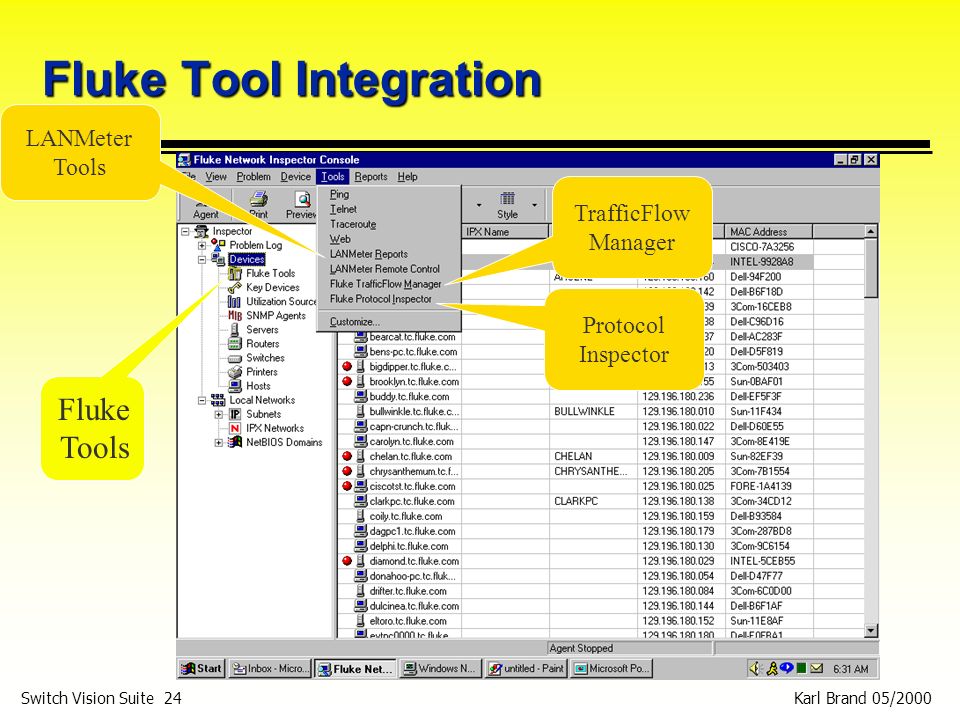Expand the Problem Log node
Viewport: 960px width, 720px height.
tap(201, 246)
